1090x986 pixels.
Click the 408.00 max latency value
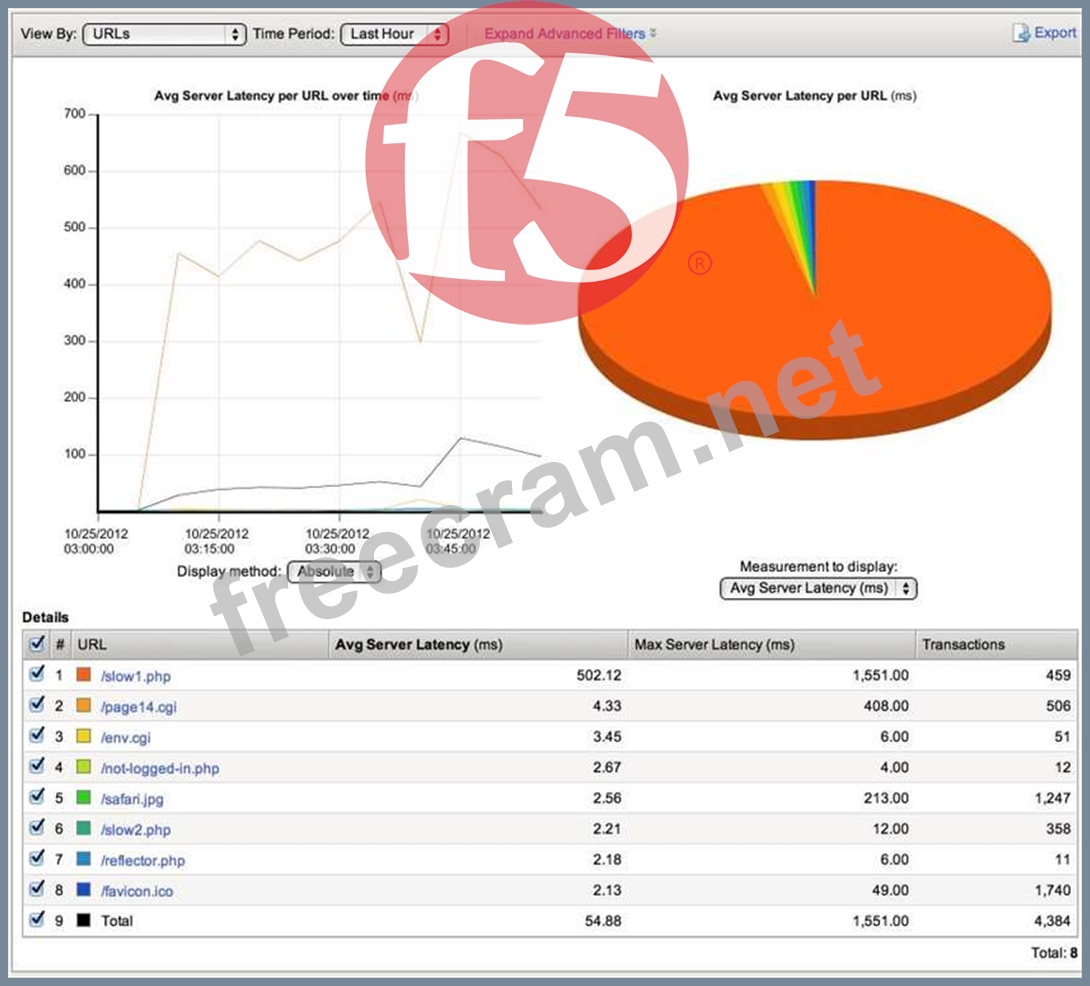click(886, 706)
